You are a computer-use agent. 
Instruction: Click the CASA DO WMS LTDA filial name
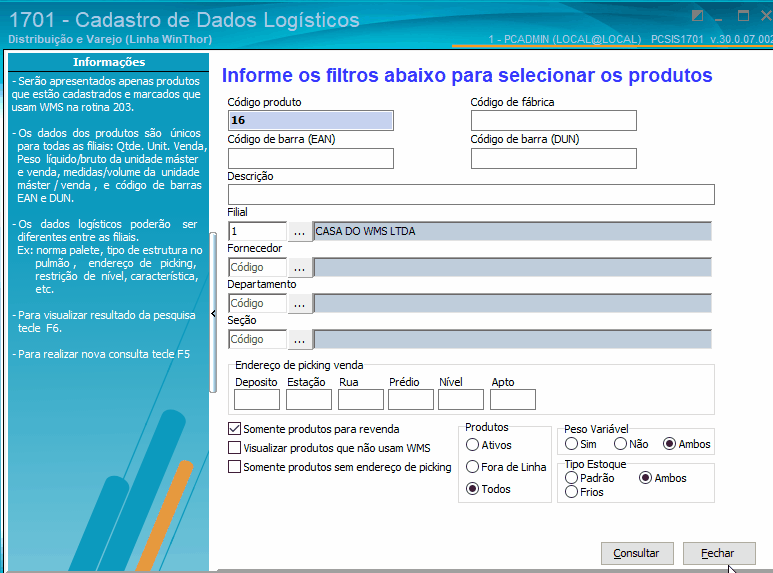coord(512,231)
